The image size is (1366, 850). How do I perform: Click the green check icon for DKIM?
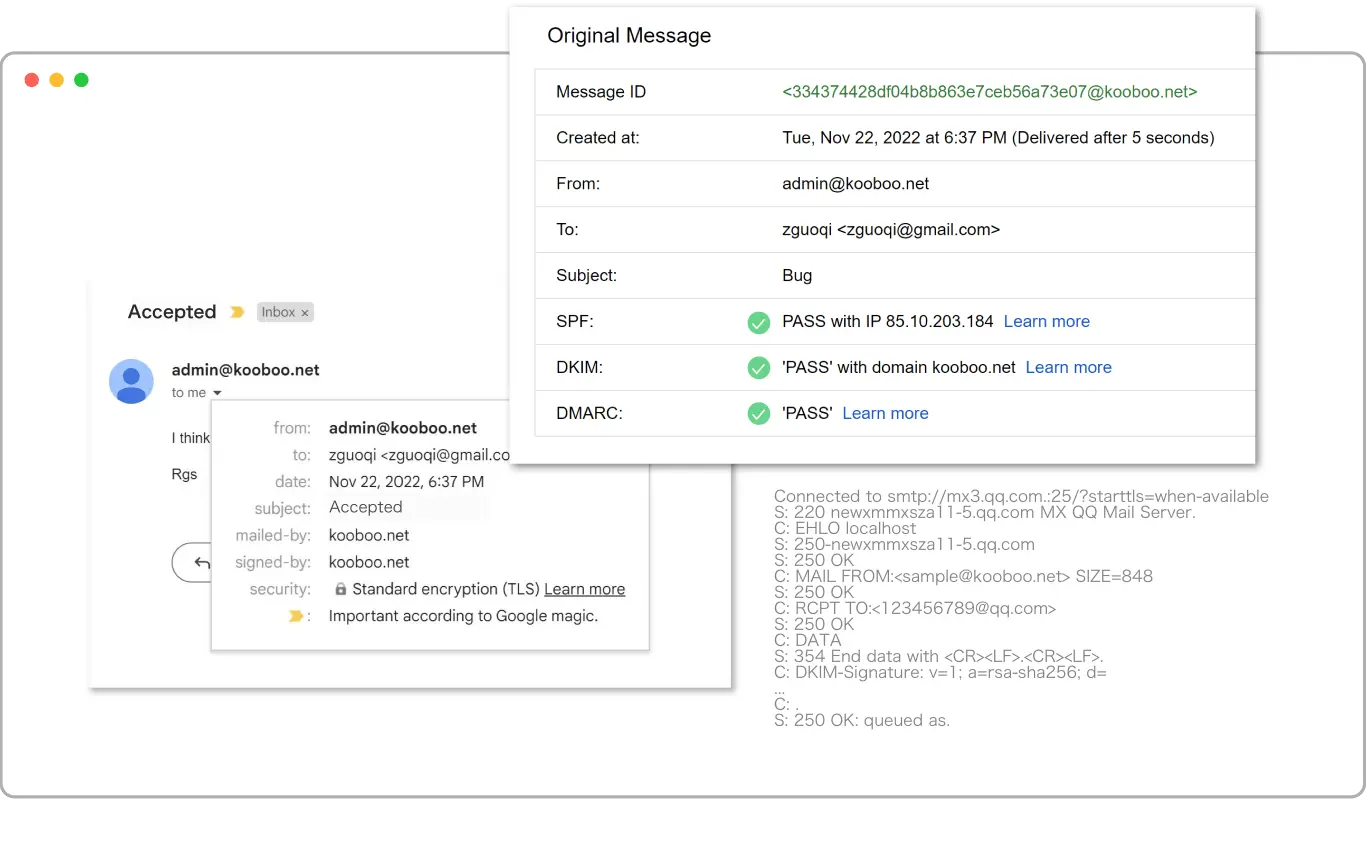[x=758, y=368]
